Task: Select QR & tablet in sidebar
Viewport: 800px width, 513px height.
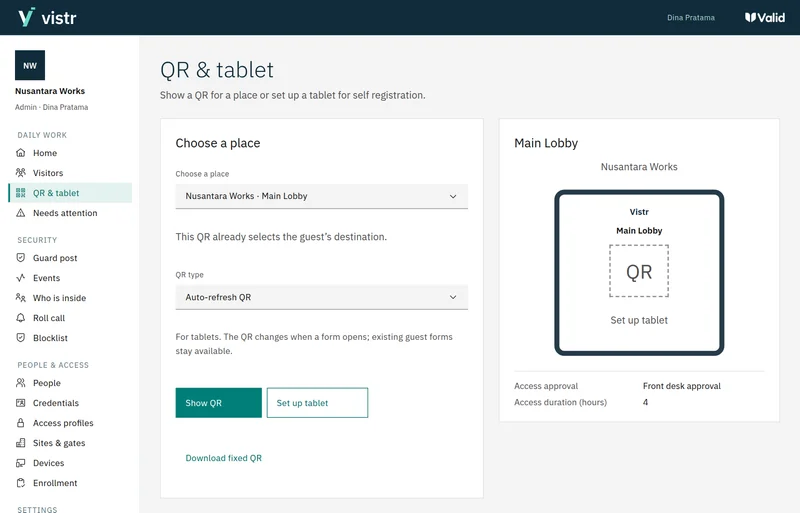Action: pyautogui.click(x=70, y=192)
